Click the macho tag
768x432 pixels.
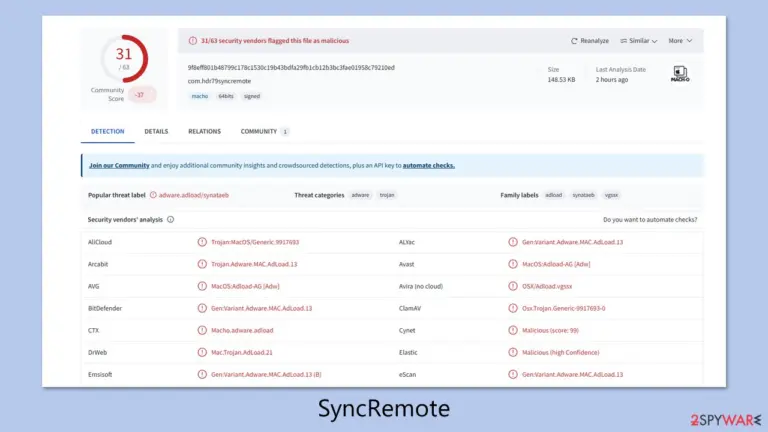[x=200, y=96]
